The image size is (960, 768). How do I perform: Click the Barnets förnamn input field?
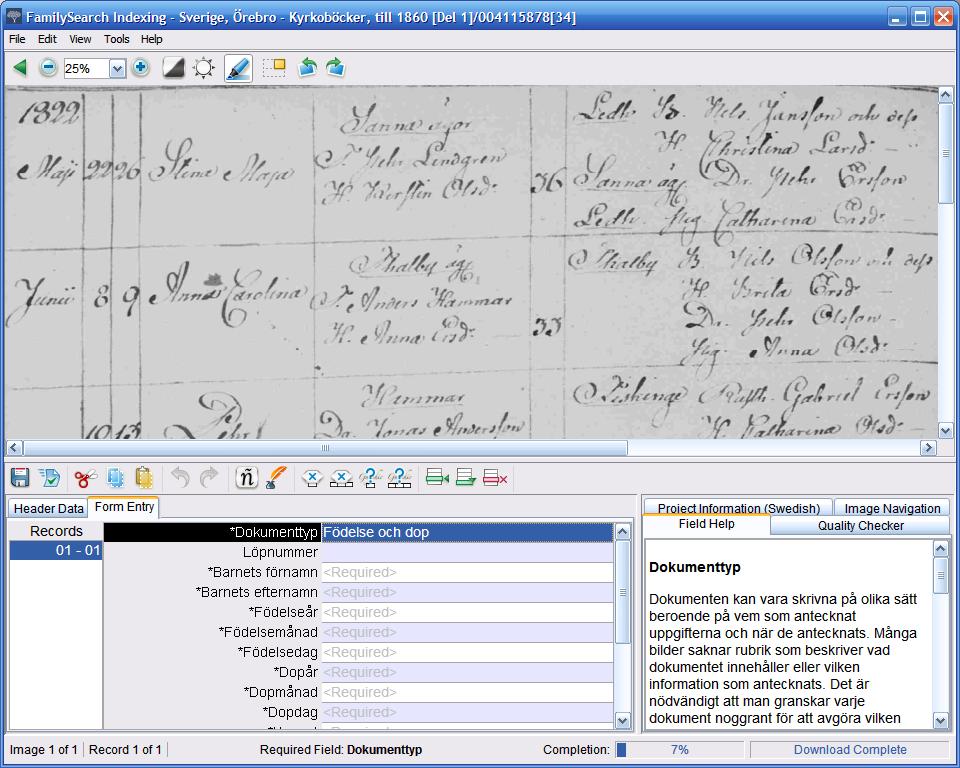click(x=466, y=572)
